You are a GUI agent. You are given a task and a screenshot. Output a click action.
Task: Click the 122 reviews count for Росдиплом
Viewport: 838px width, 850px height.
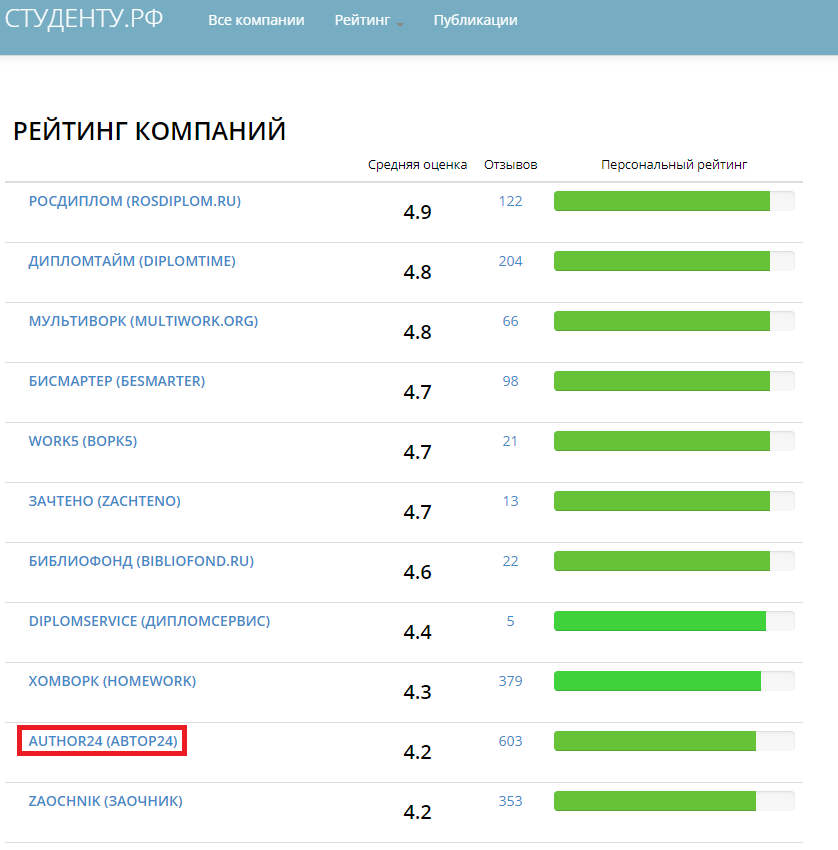(x=510, y=201)
